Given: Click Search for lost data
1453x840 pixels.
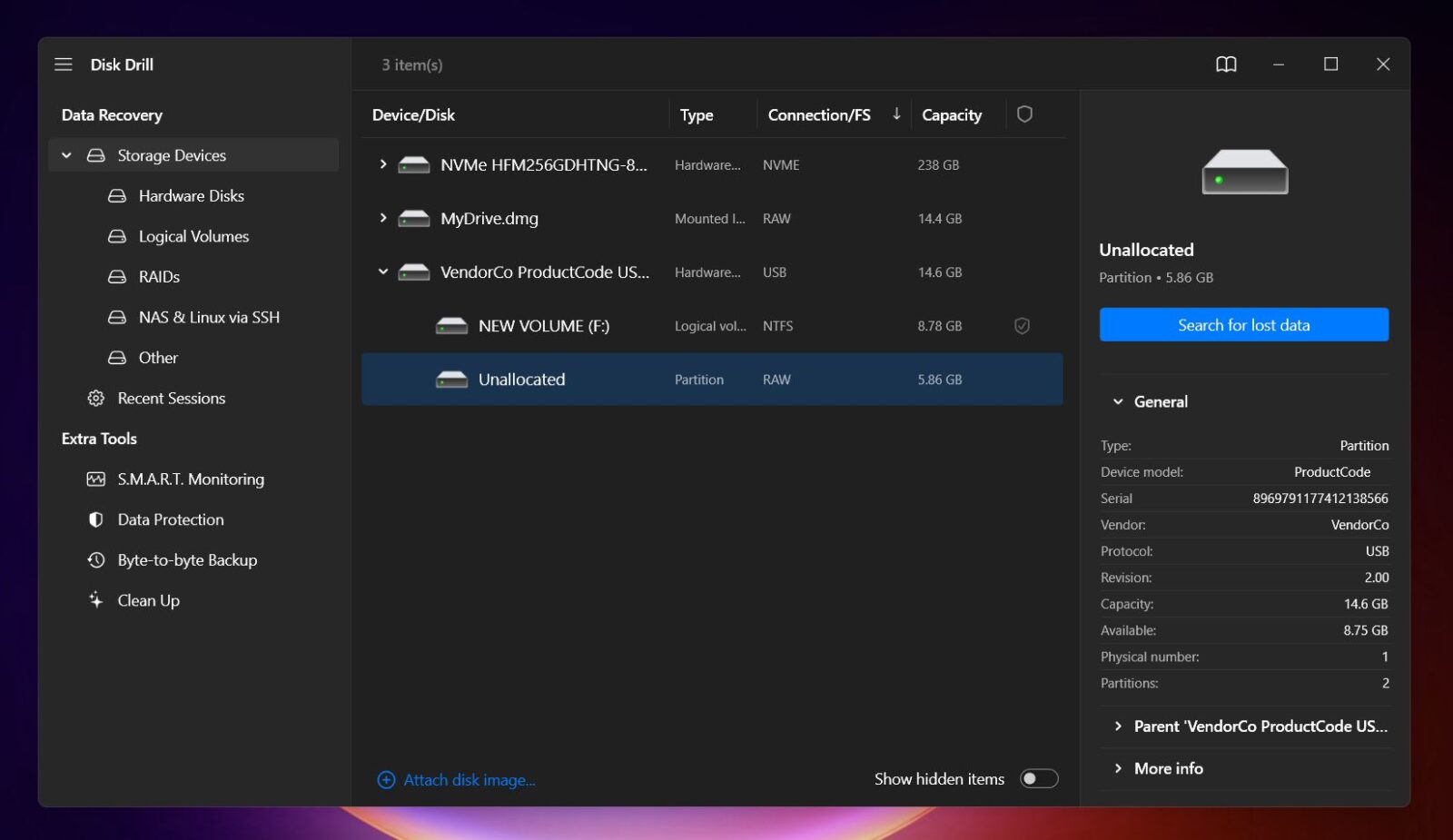Looking at the screenshot, I should click(x=1243, y=324).
